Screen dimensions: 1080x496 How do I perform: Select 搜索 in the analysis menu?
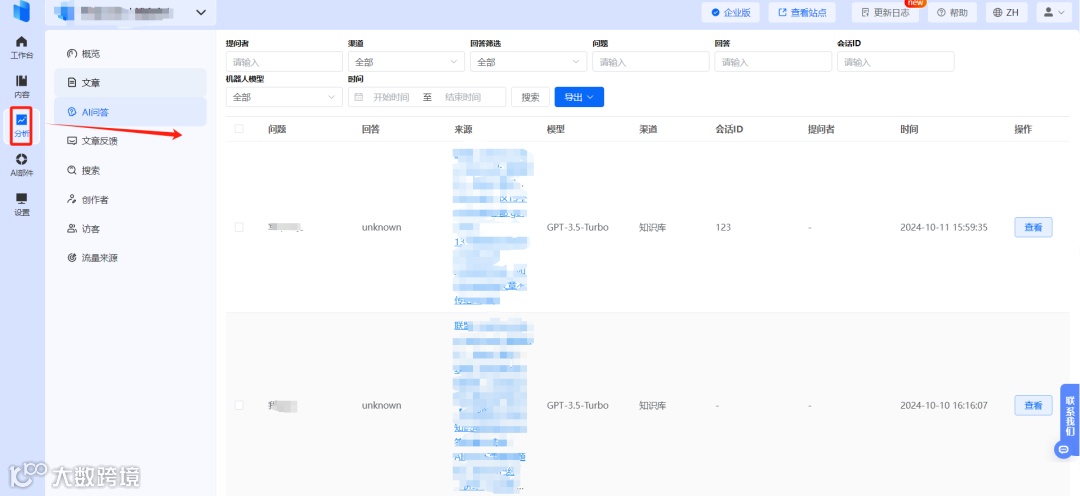130,170
